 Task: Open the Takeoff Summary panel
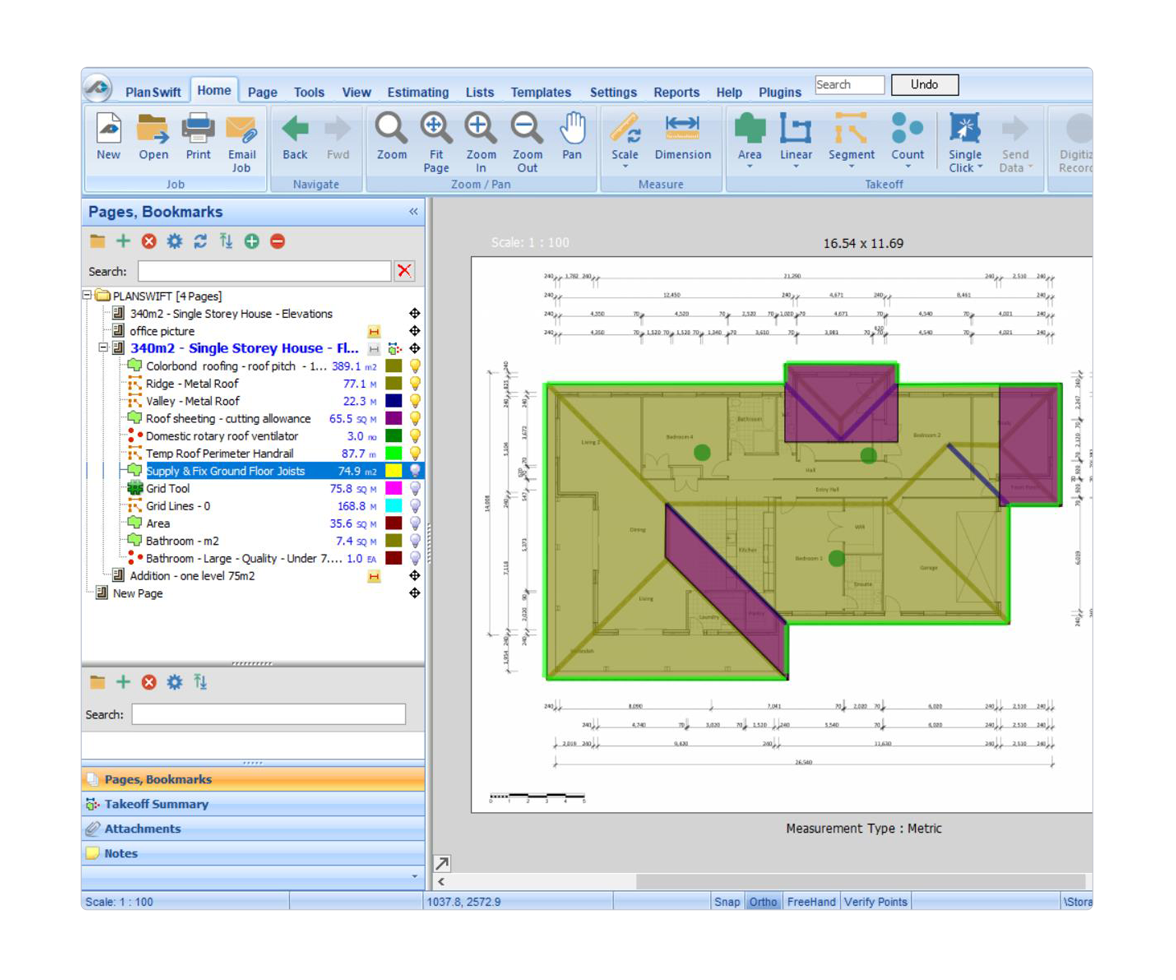coord(254,804)
